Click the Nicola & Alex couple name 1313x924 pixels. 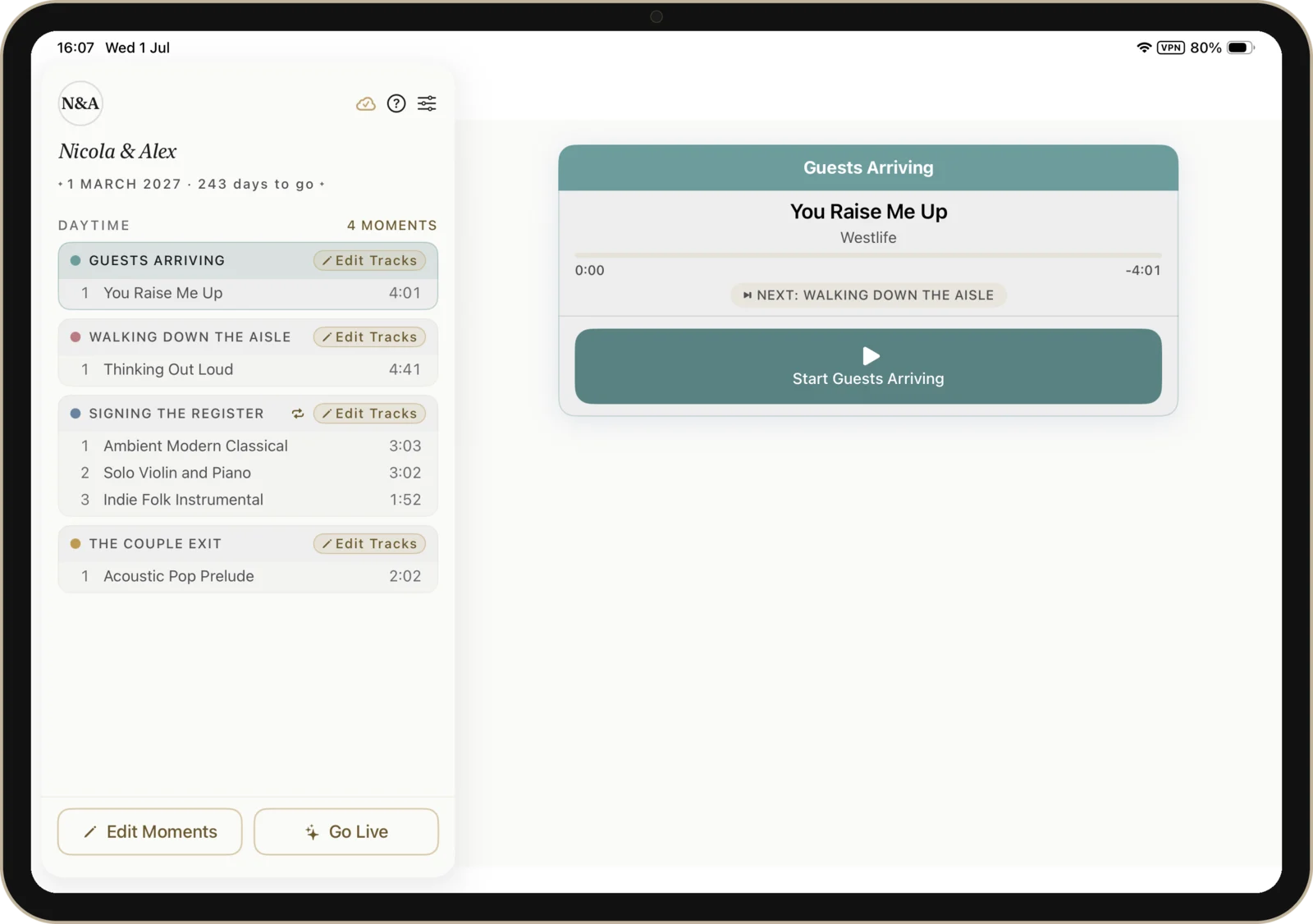(117, 151)
